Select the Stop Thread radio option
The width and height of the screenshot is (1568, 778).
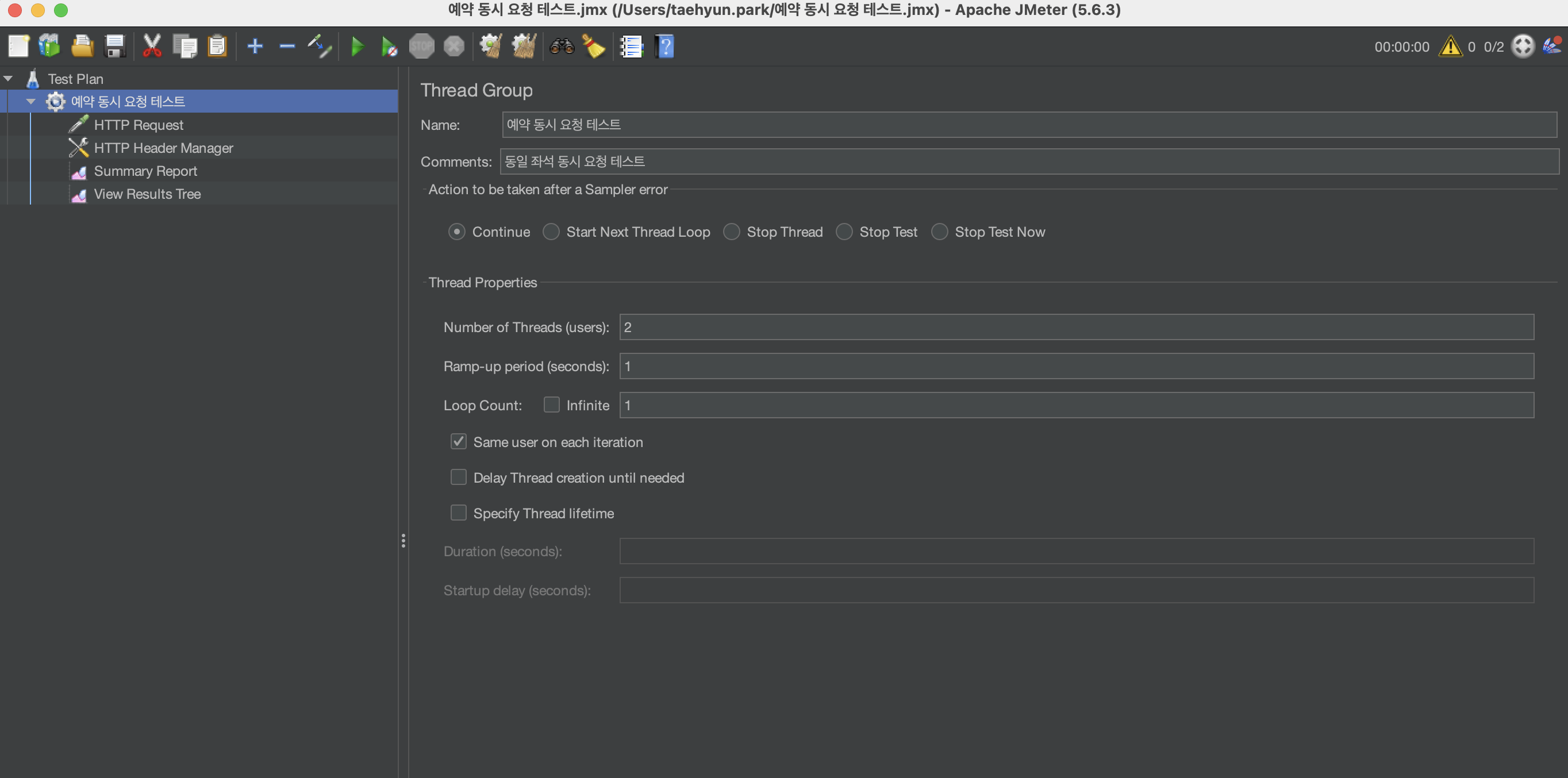[731, 232]
